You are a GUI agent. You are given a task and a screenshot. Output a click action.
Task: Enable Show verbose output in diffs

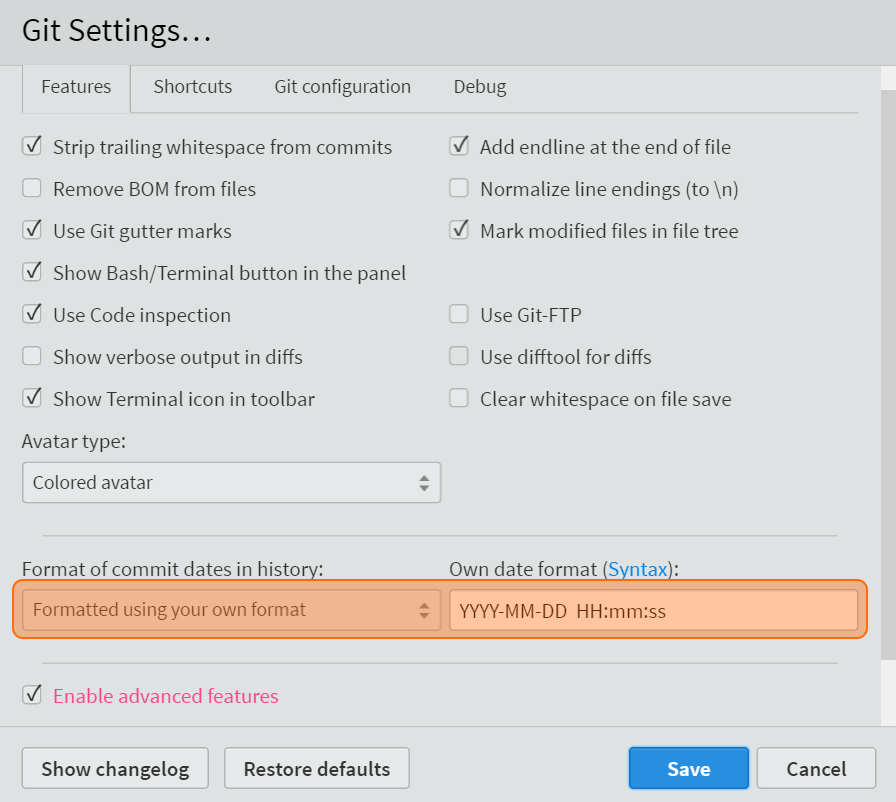[32, 356]
